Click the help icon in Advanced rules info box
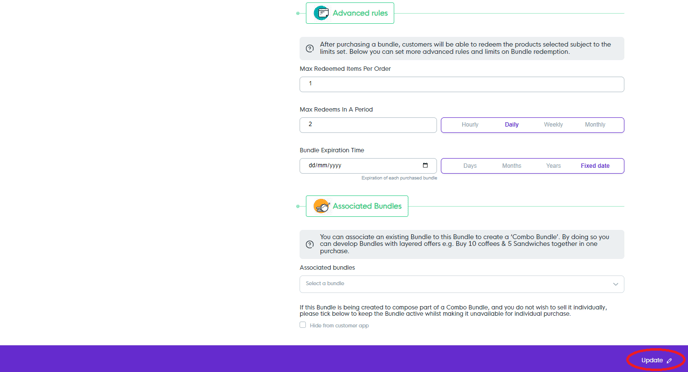 (310, 48)
